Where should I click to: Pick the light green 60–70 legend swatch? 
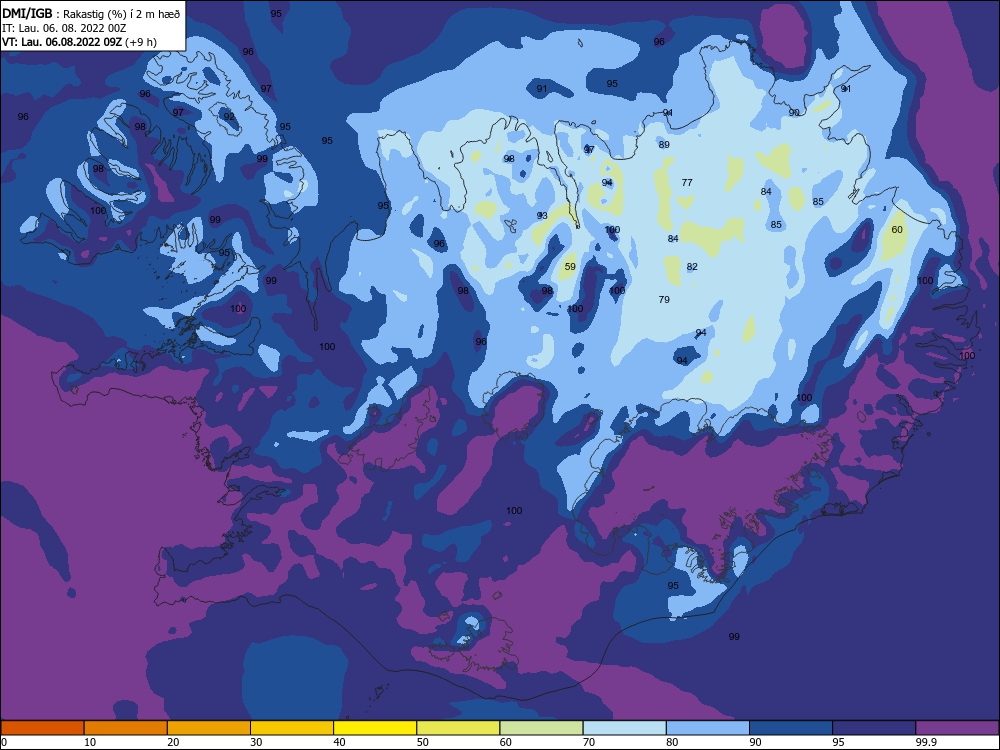541,728
